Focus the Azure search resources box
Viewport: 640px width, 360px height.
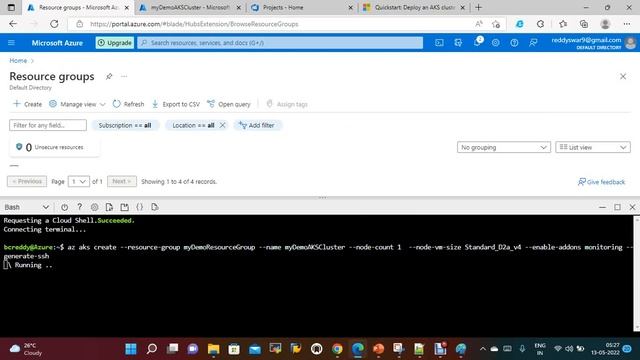point(280,43)
